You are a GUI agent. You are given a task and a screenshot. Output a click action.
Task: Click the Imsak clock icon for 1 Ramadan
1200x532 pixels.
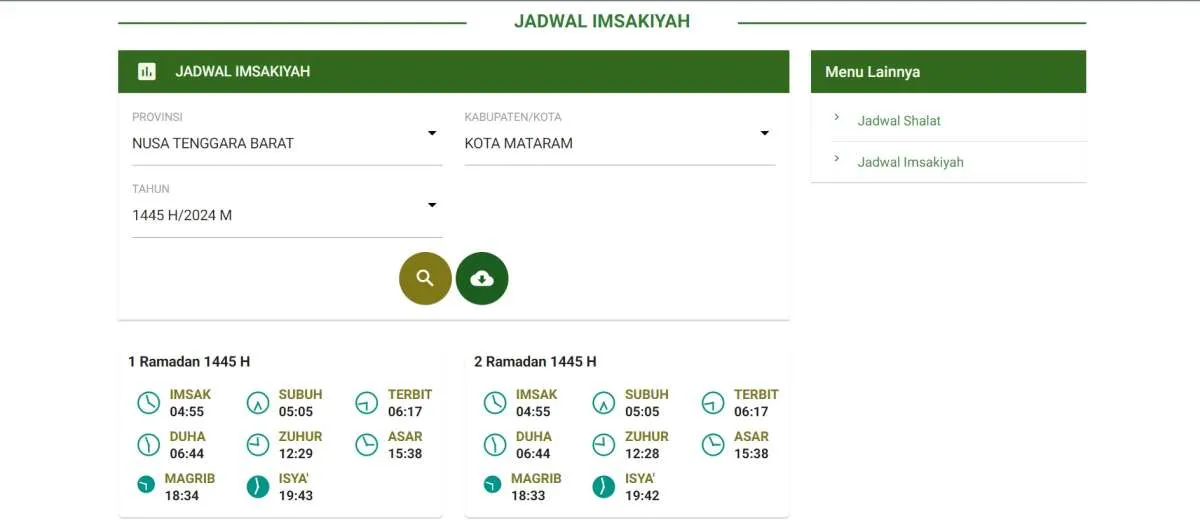point(148,403)
